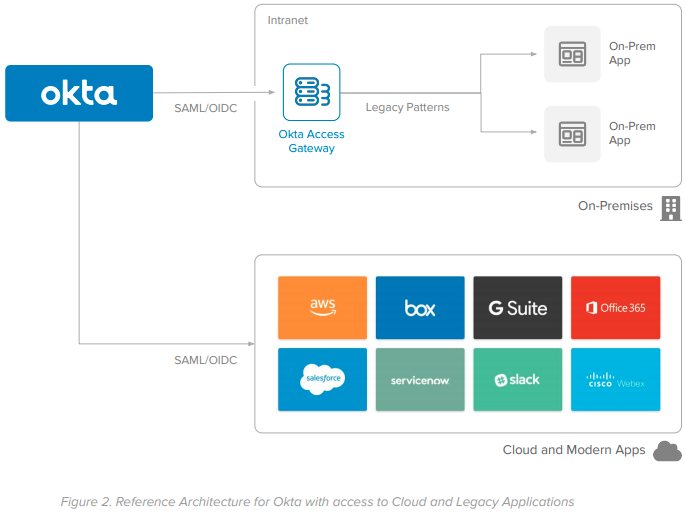This screenshot has height=514, width=686.
Task: Select the red Office 365 tile
Action: pyautogui.click(x=616, y=307)
